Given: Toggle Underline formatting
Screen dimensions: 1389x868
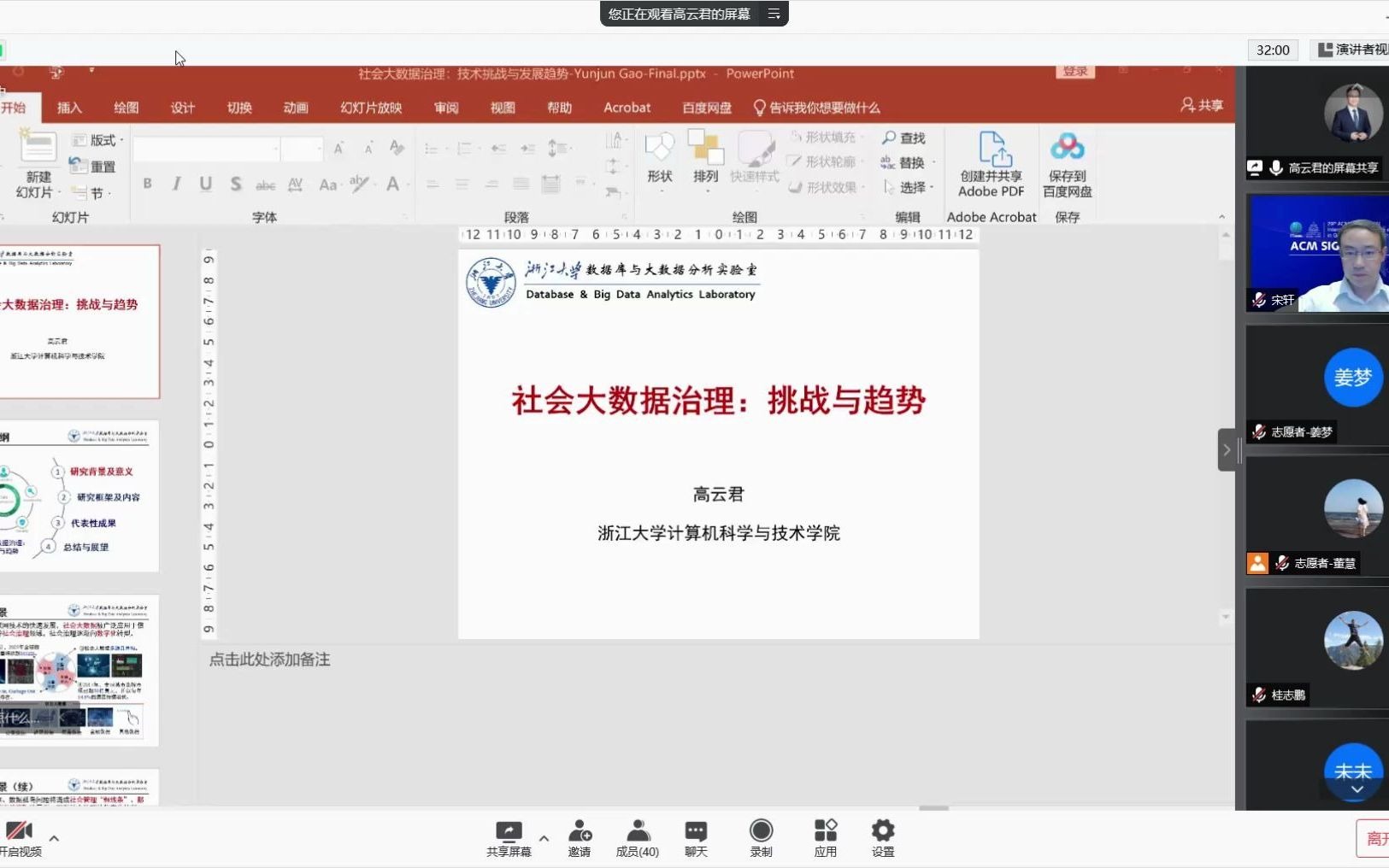Looking at the screenshot, I should coord(206,184).
